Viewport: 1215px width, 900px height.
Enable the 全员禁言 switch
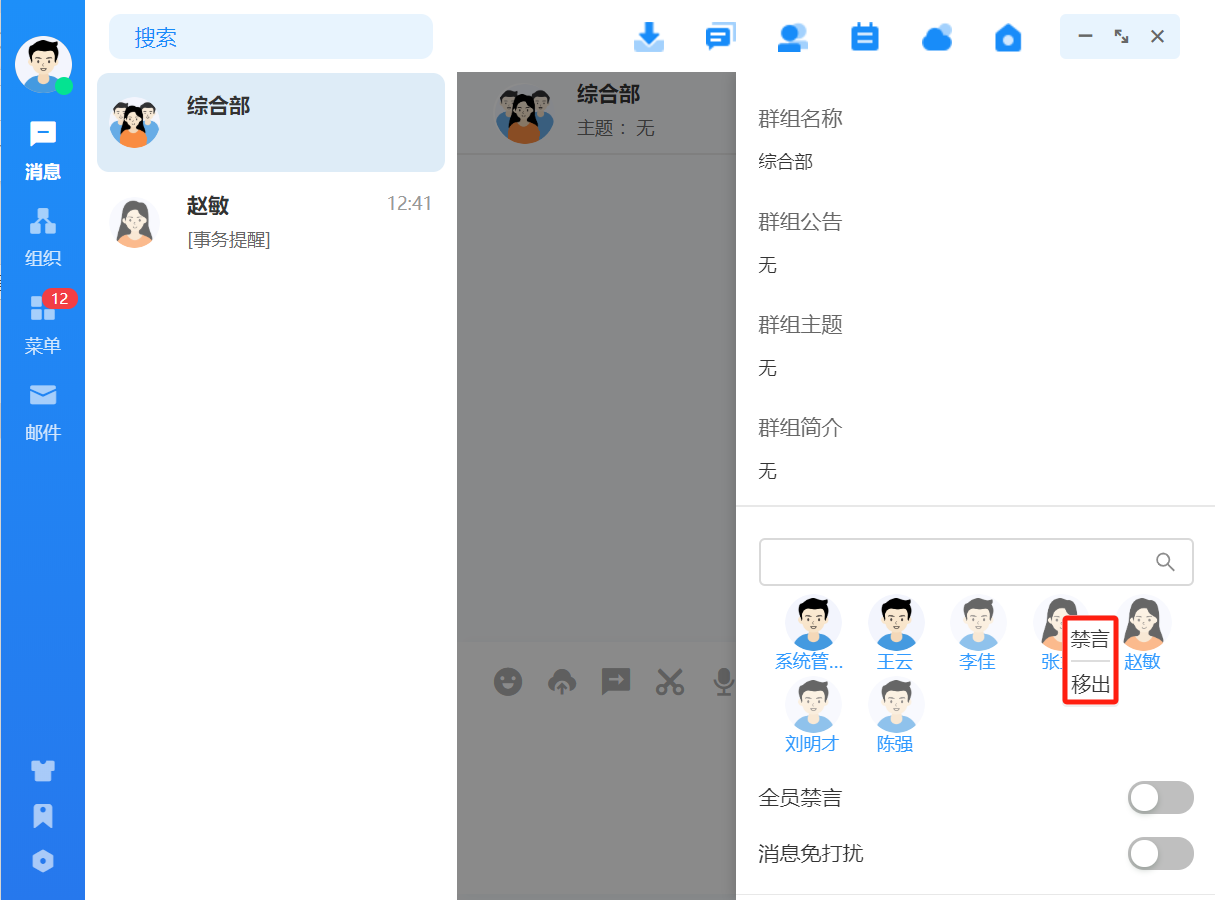point(1160,798)
